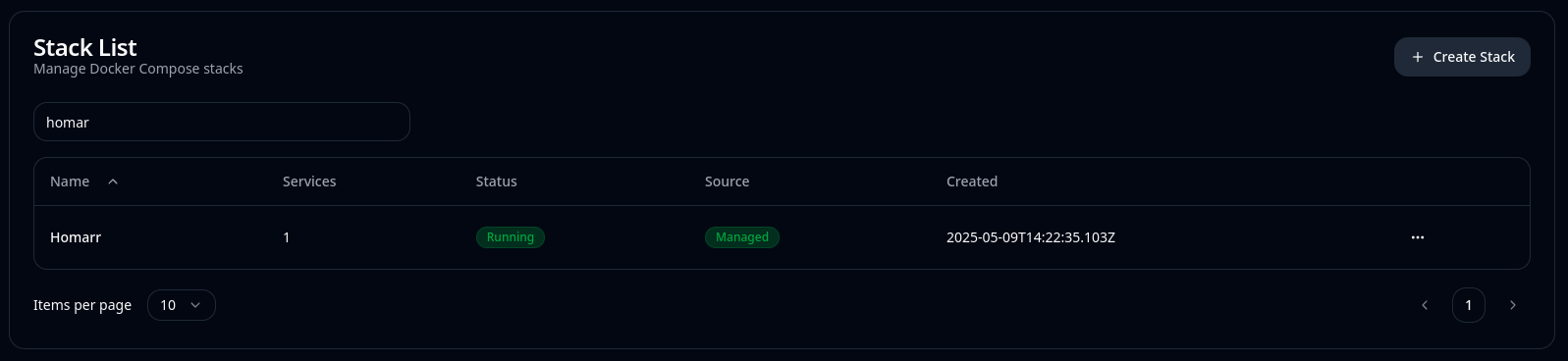This screenshot has height=361, width=1568.
Task: Sort by the Name column header
Action: pos(70,181)
